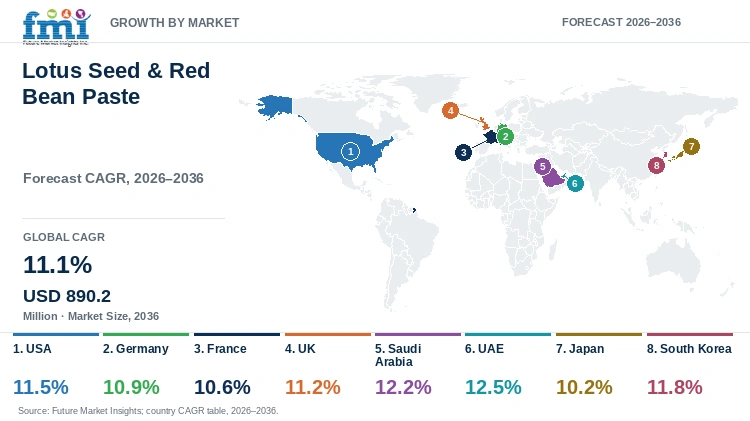
Task: Click 'Forecast CAGR, 2026–2036' subtitle
Action: 113,178
